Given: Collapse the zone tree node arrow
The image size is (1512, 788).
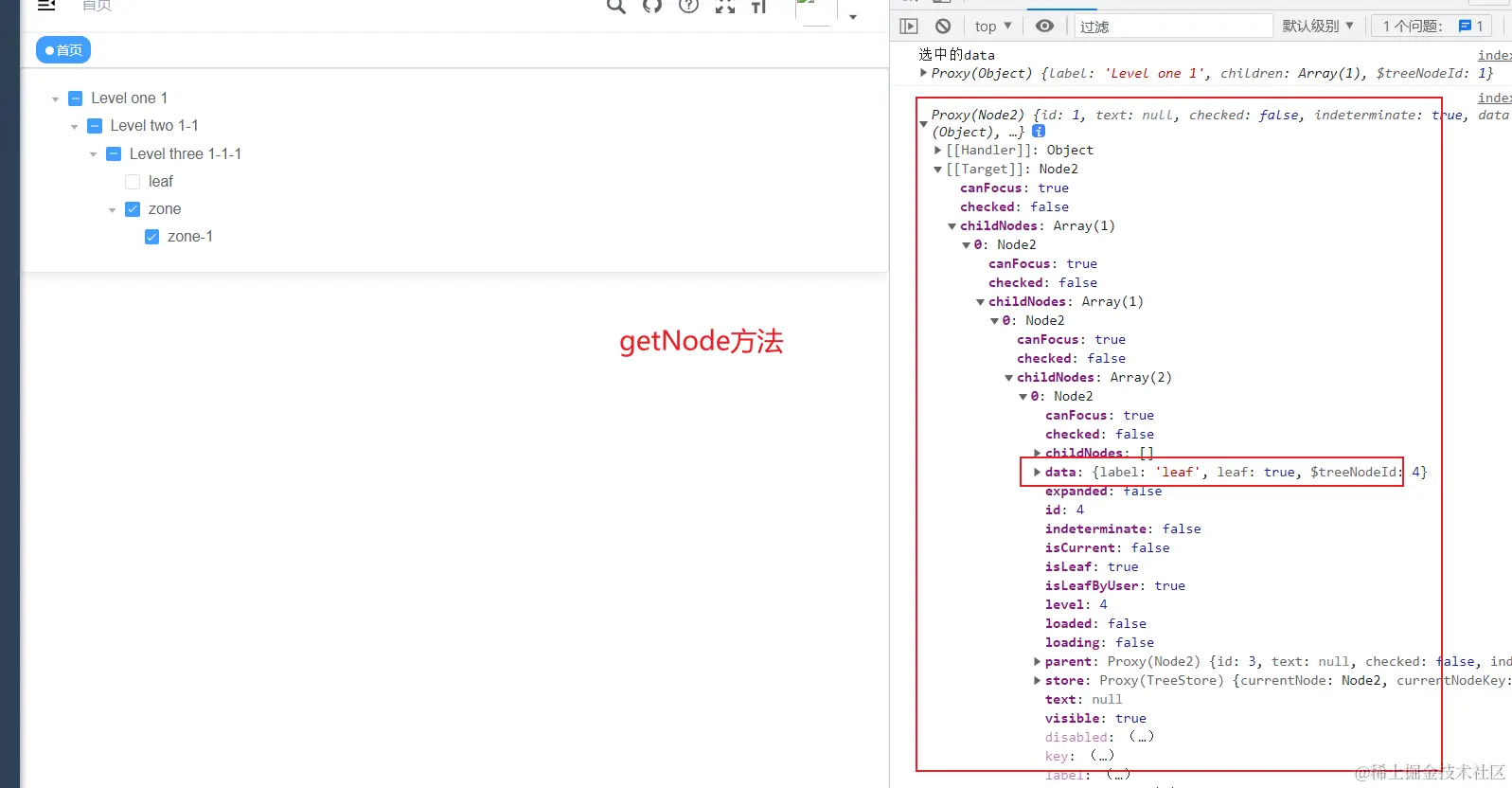Looking at the screenshot, I should [x=112, y=210].
